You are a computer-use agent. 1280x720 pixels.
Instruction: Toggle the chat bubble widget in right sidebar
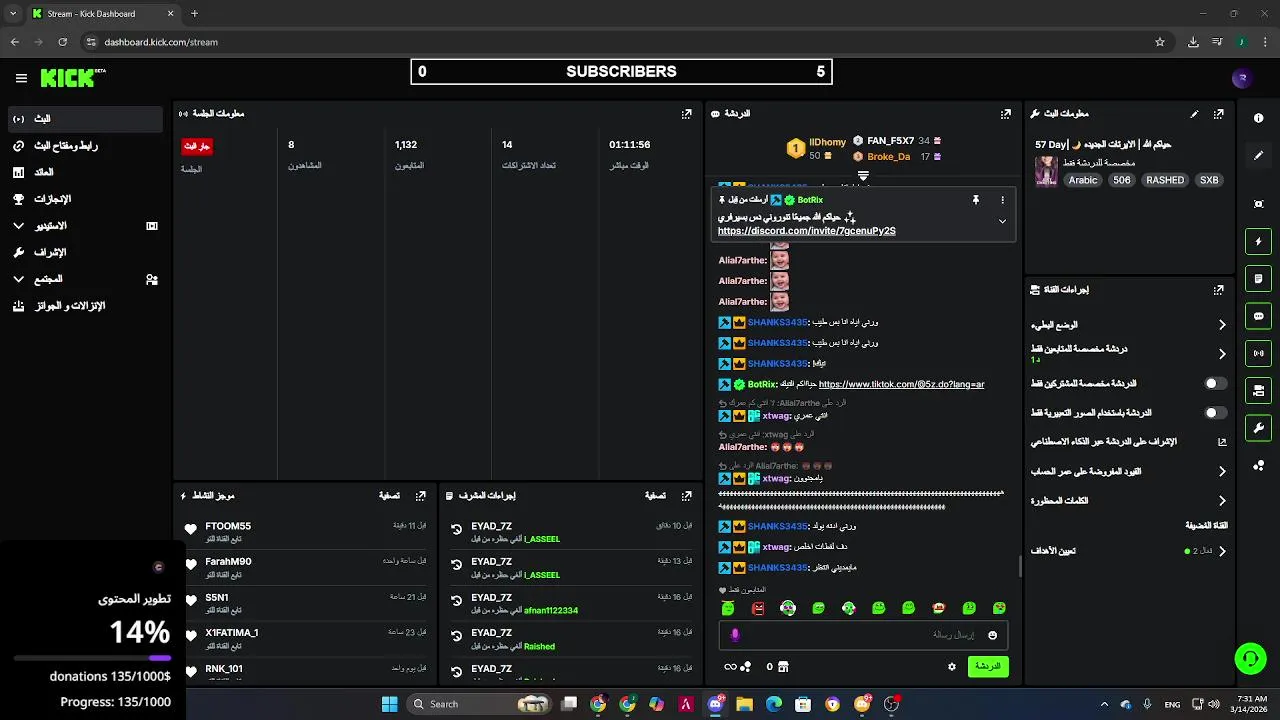(1258, 316)
